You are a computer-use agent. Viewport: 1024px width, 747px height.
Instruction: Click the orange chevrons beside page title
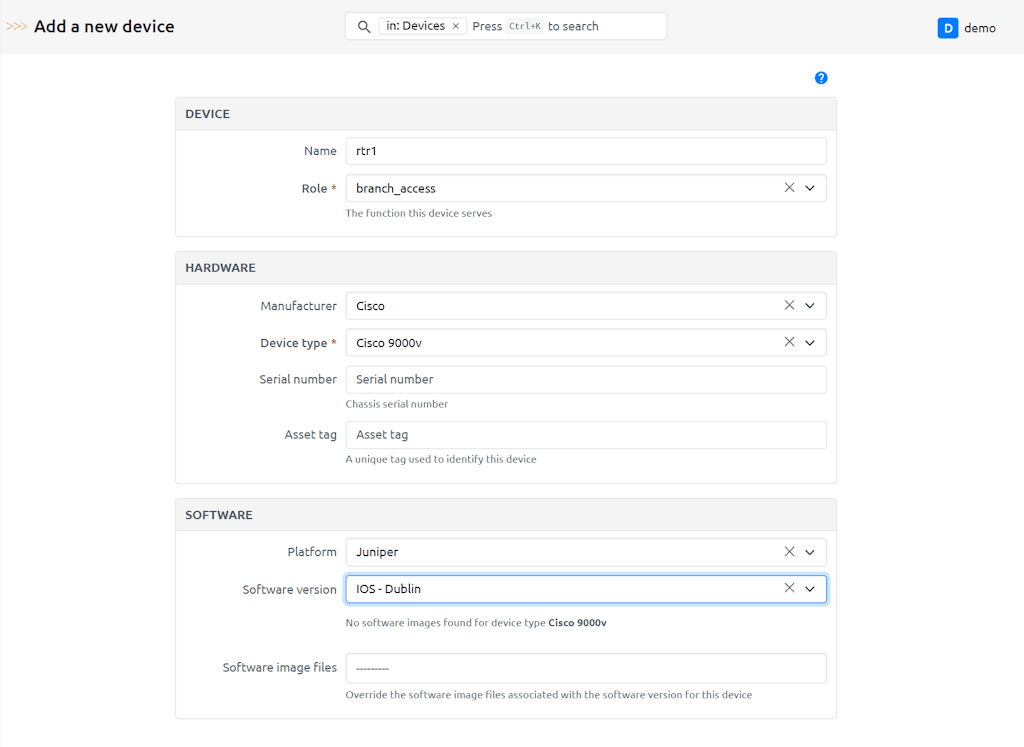click(x=17, y=27)
